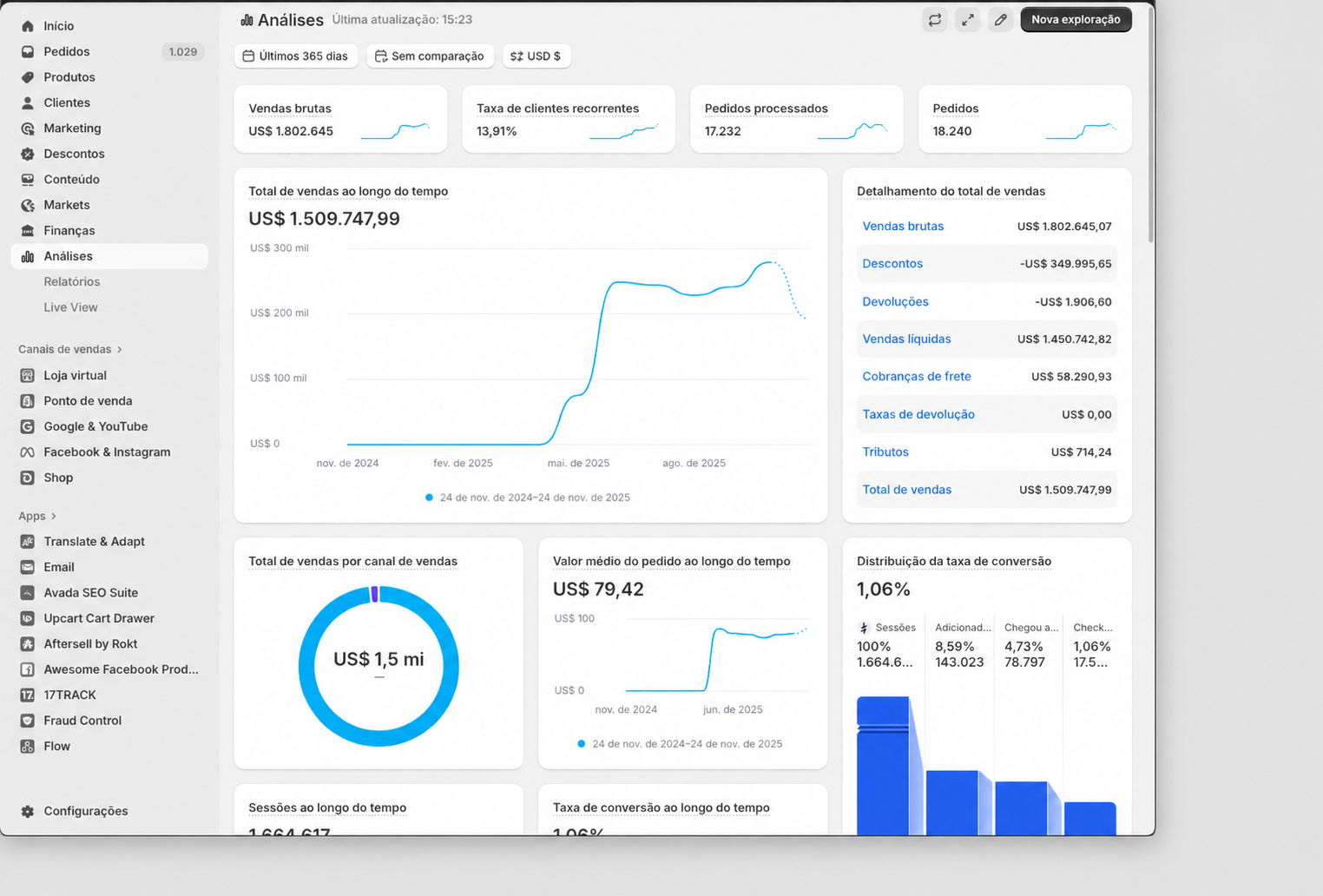The height and width of the screenshot is (896, 1323).
Task: Click the Total de vendas donut chart
Action: point(378,666)
